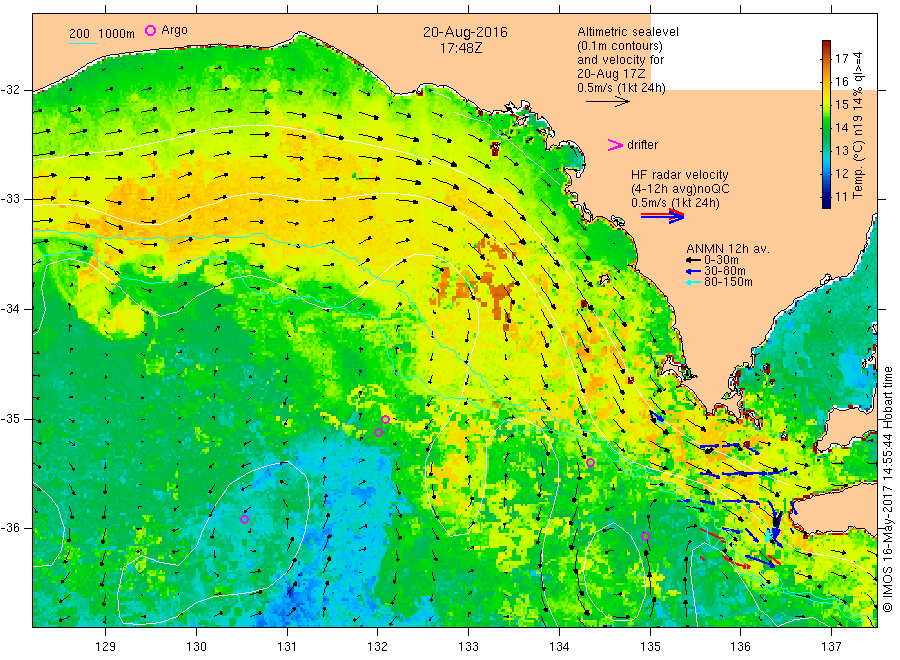Click the longitude axis label '135'

[x=650, y=647]
